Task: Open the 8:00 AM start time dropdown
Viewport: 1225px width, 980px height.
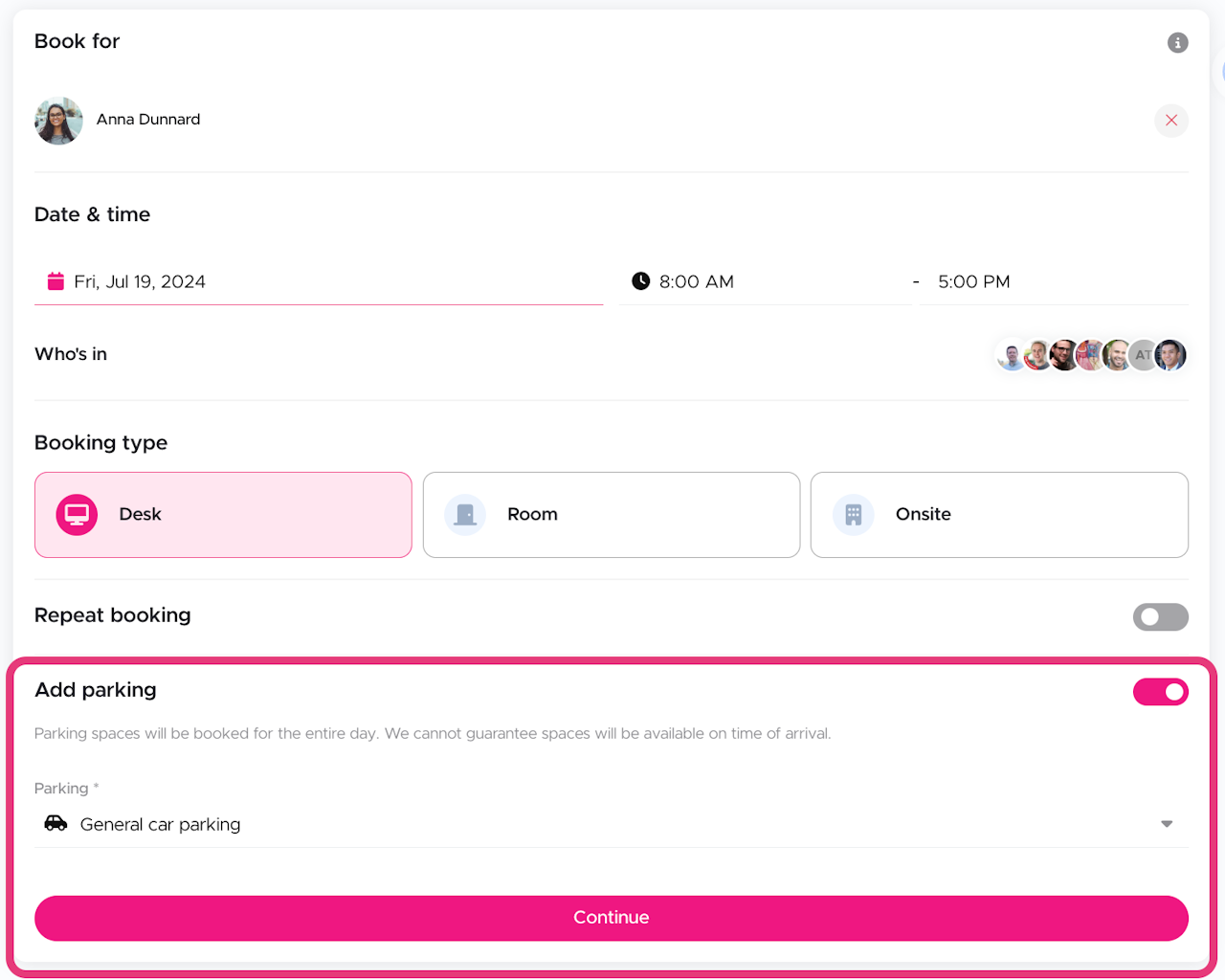Action: 766,281
